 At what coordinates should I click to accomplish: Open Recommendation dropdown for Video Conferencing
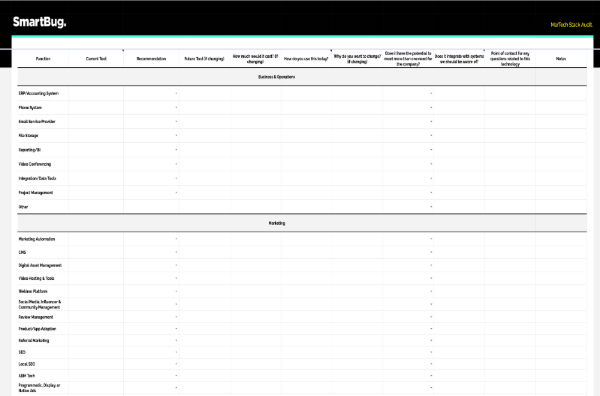(176, 164)
